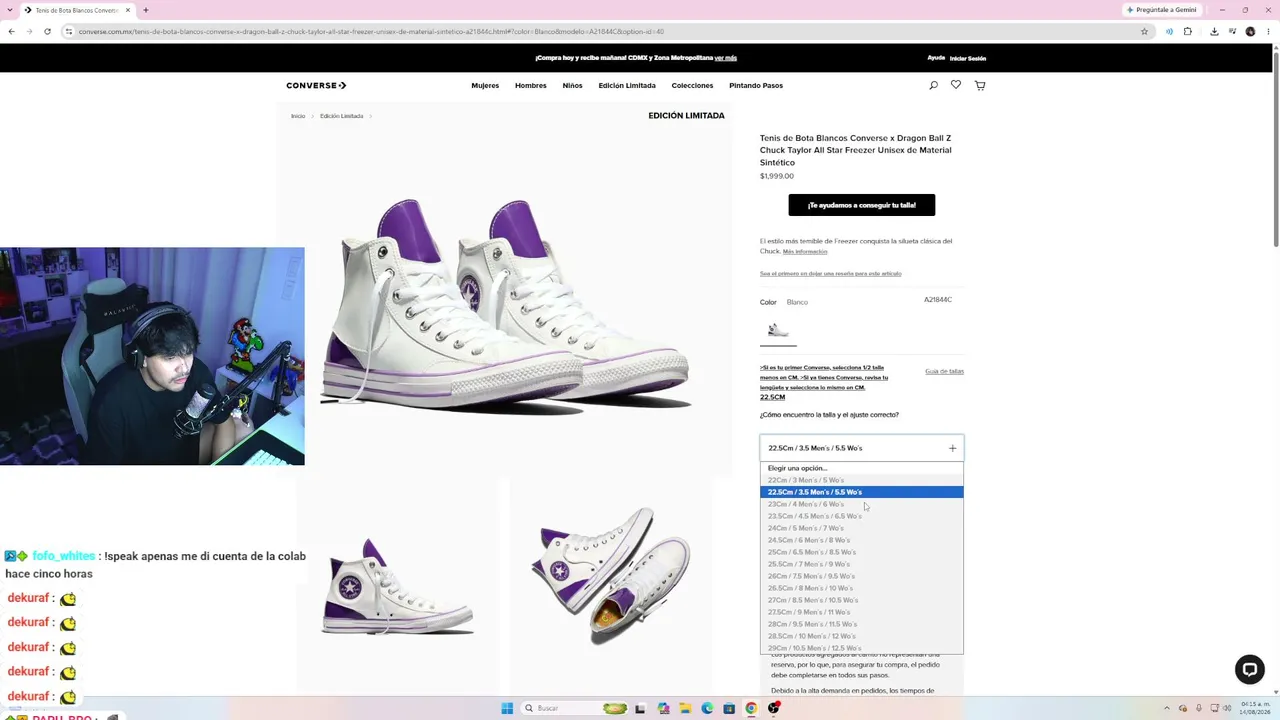
Task: Open Microsoft Edge from the taskbar
Action: [x=707, y=708]
